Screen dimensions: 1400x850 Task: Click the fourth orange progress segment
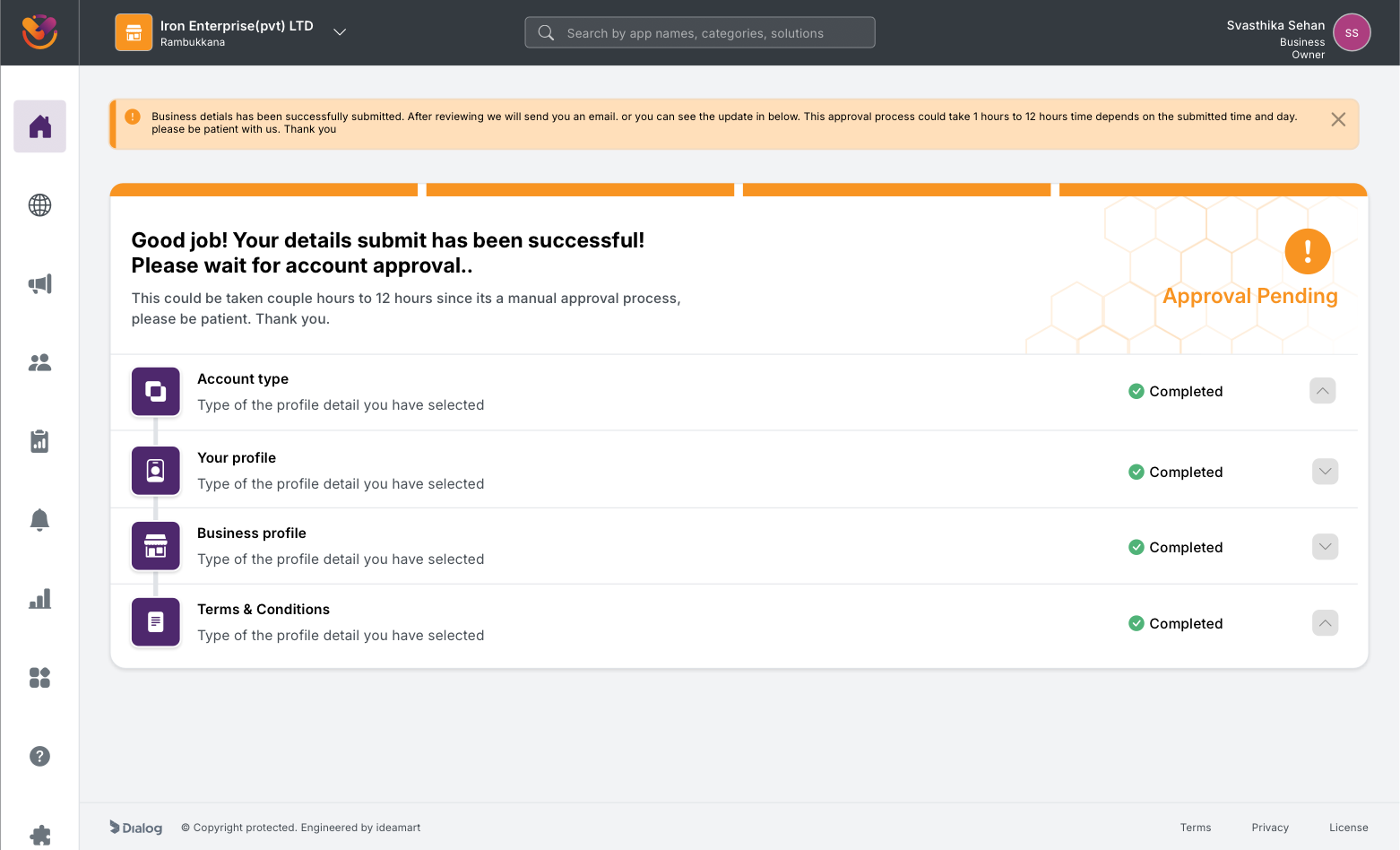pyautogui.click(x=1214, y=189)
